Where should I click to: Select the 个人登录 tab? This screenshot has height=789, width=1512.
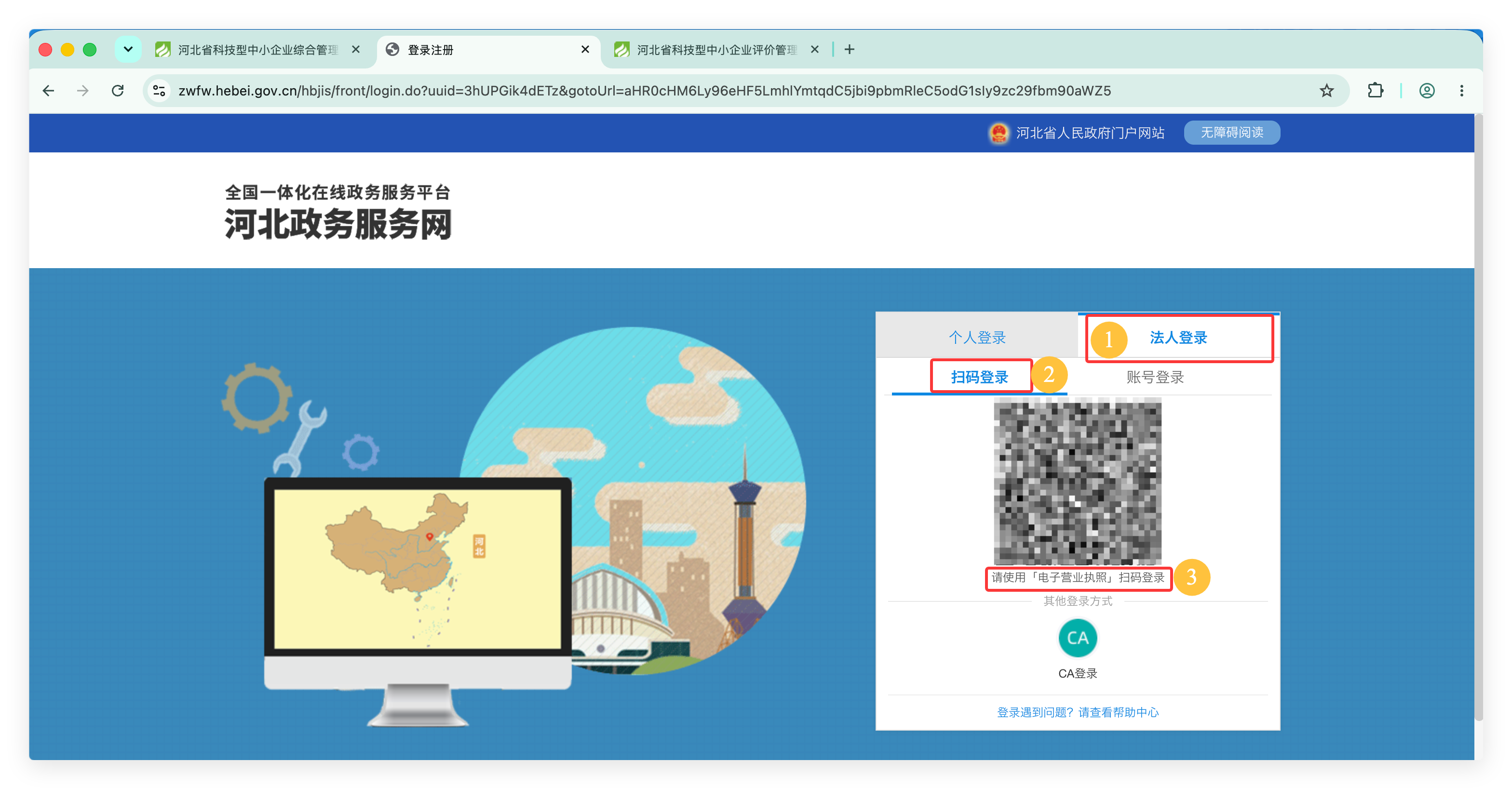click(x=977, y=337)
